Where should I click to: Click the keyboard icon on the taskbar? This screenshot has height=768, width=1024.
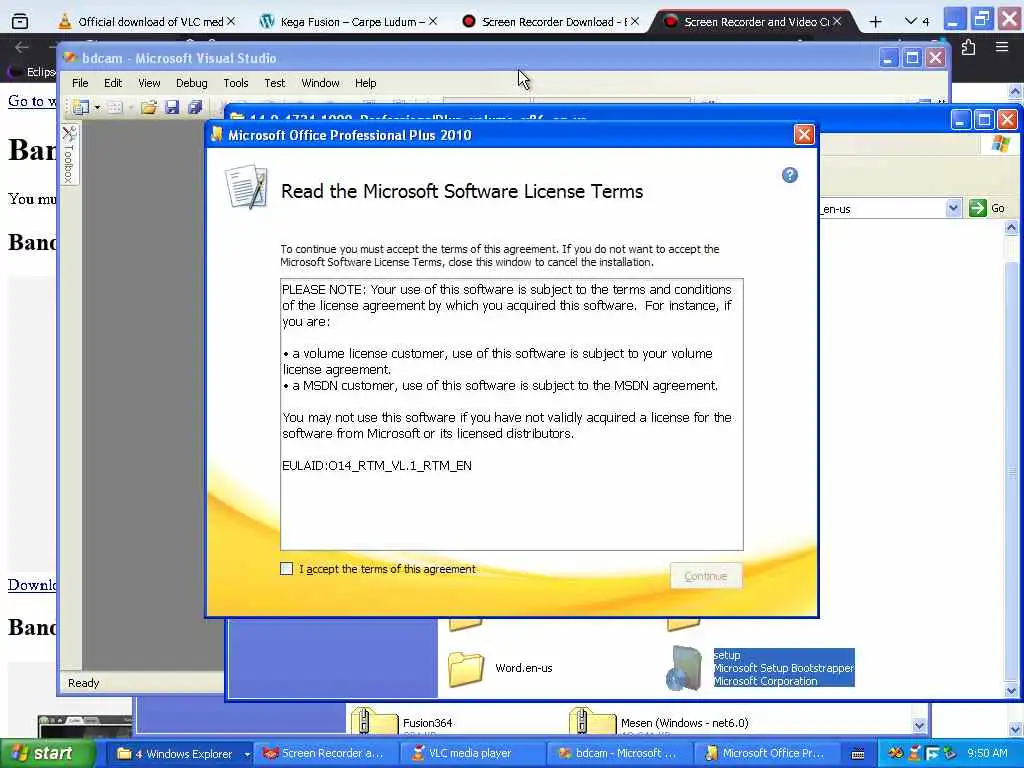[858, 754]
